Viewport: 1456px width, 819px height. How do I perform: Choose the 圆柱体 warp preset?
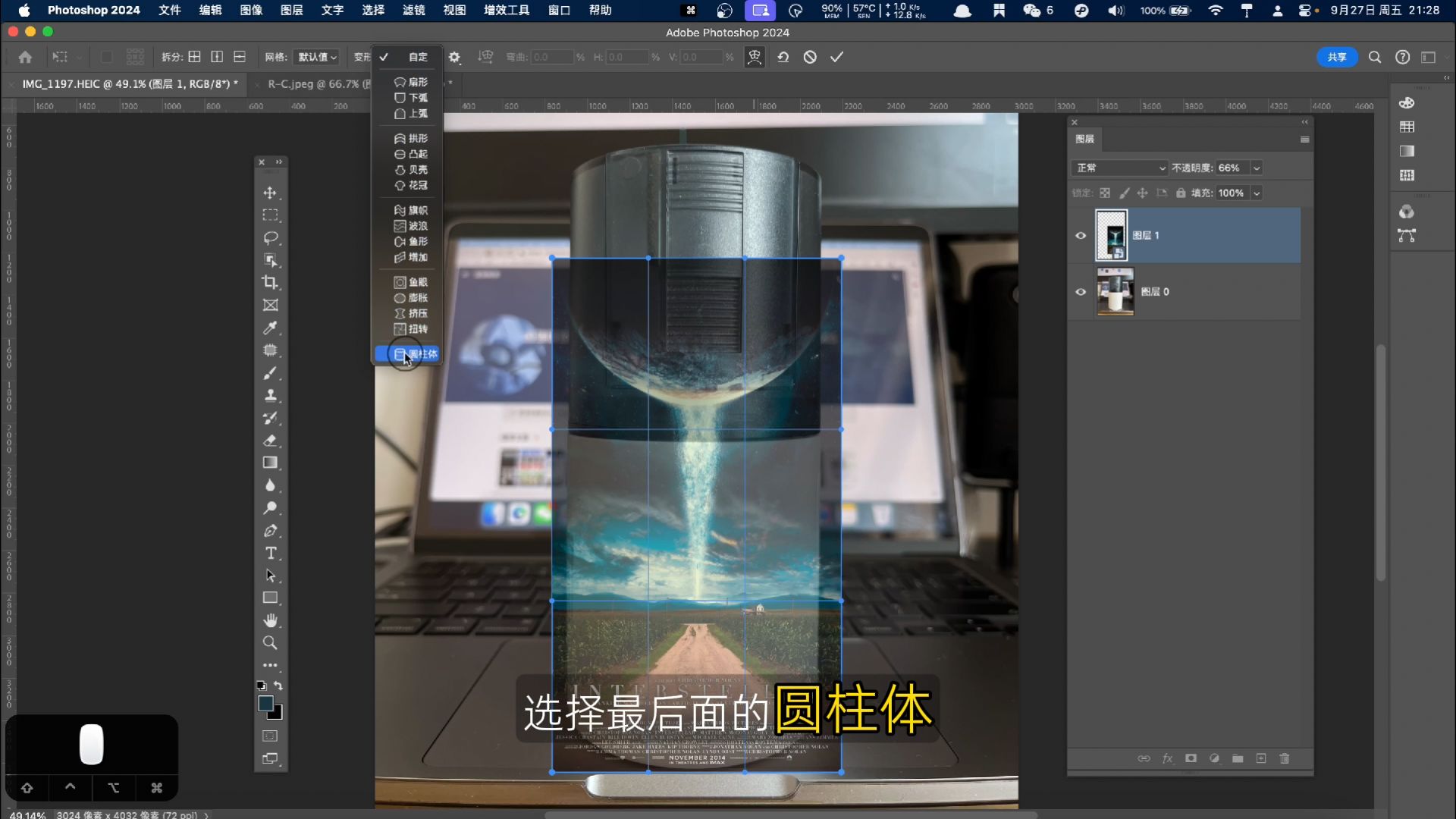(x=407, y=354)
